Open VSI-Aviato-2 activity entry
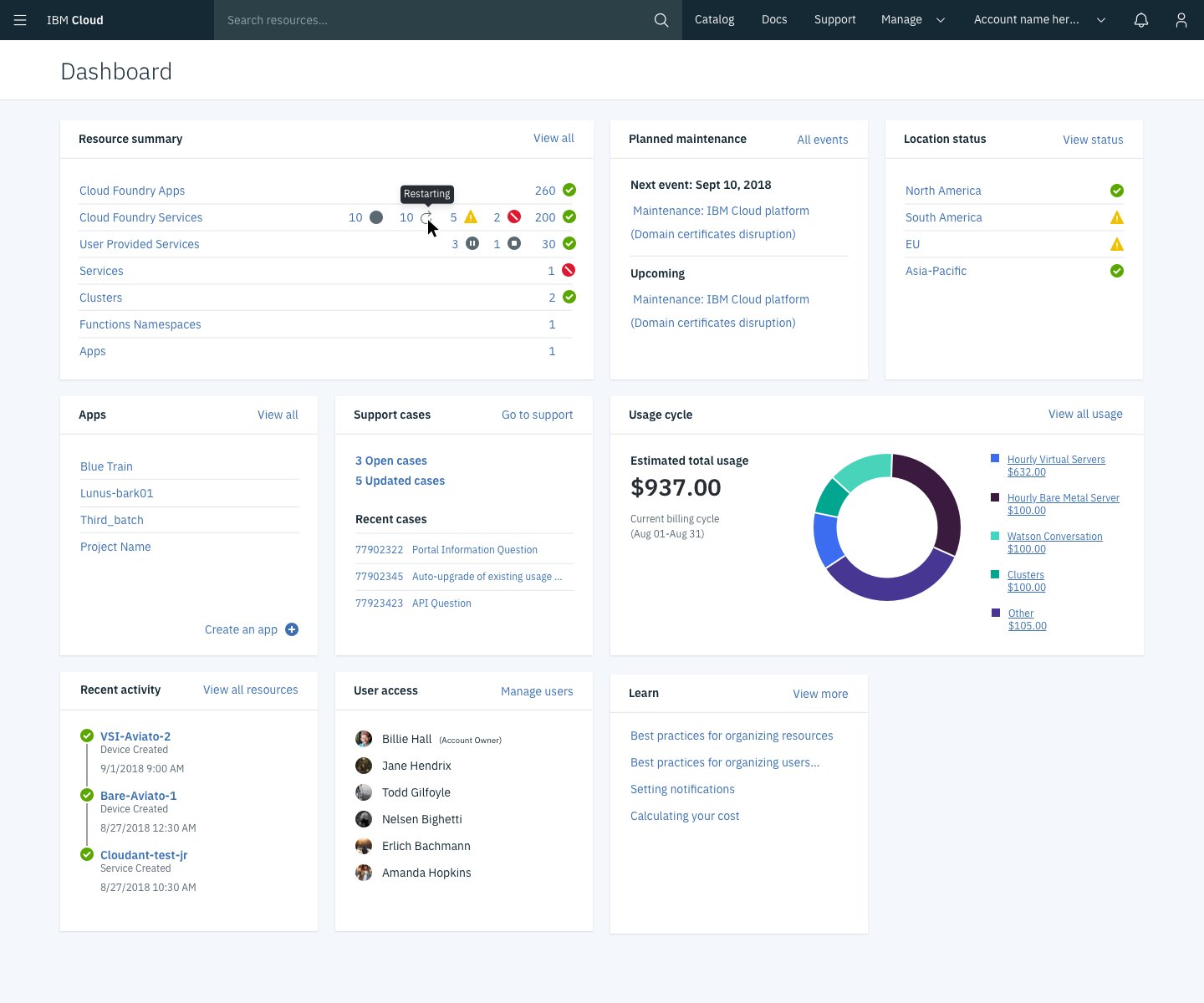The height and width of the screenshot is (1003, 1204). (x=135, y=736)
